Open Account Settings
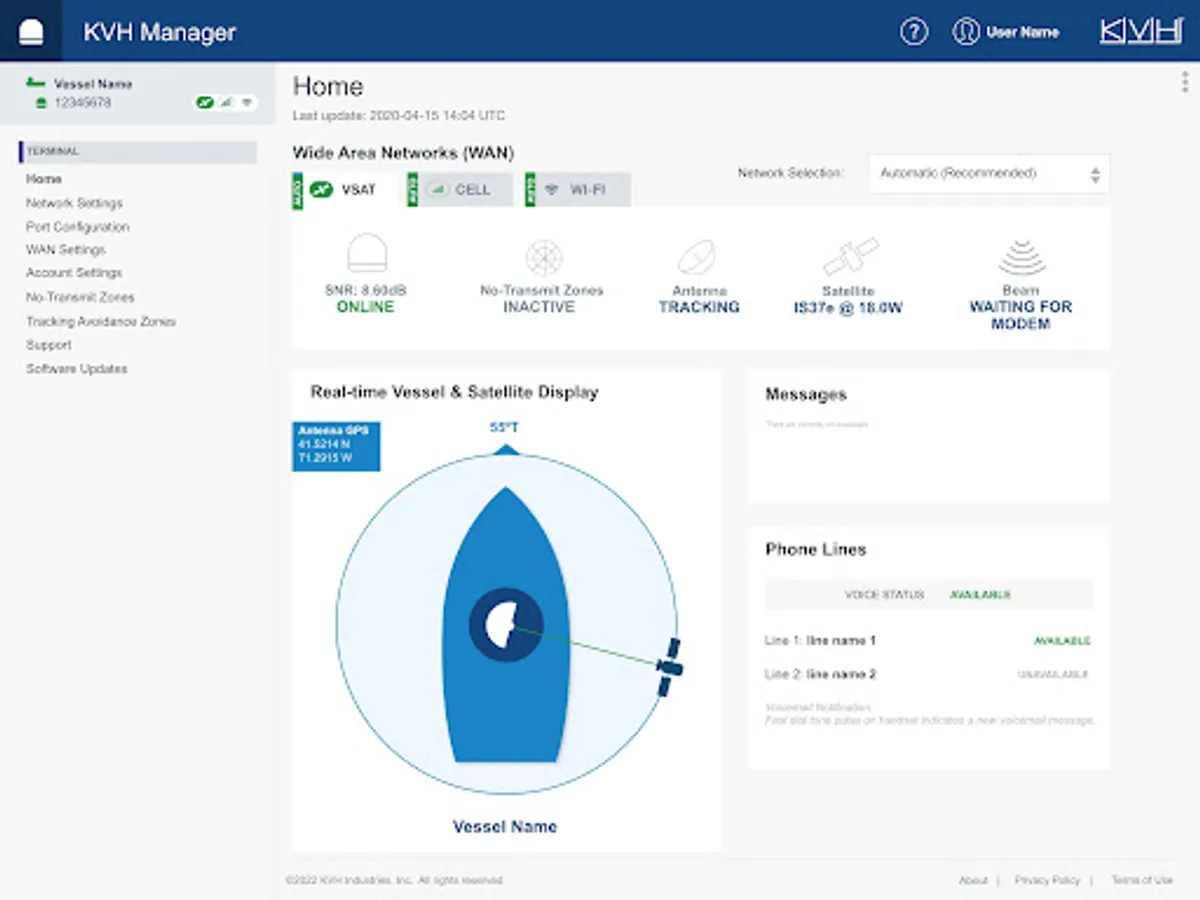 coord(74,273)
